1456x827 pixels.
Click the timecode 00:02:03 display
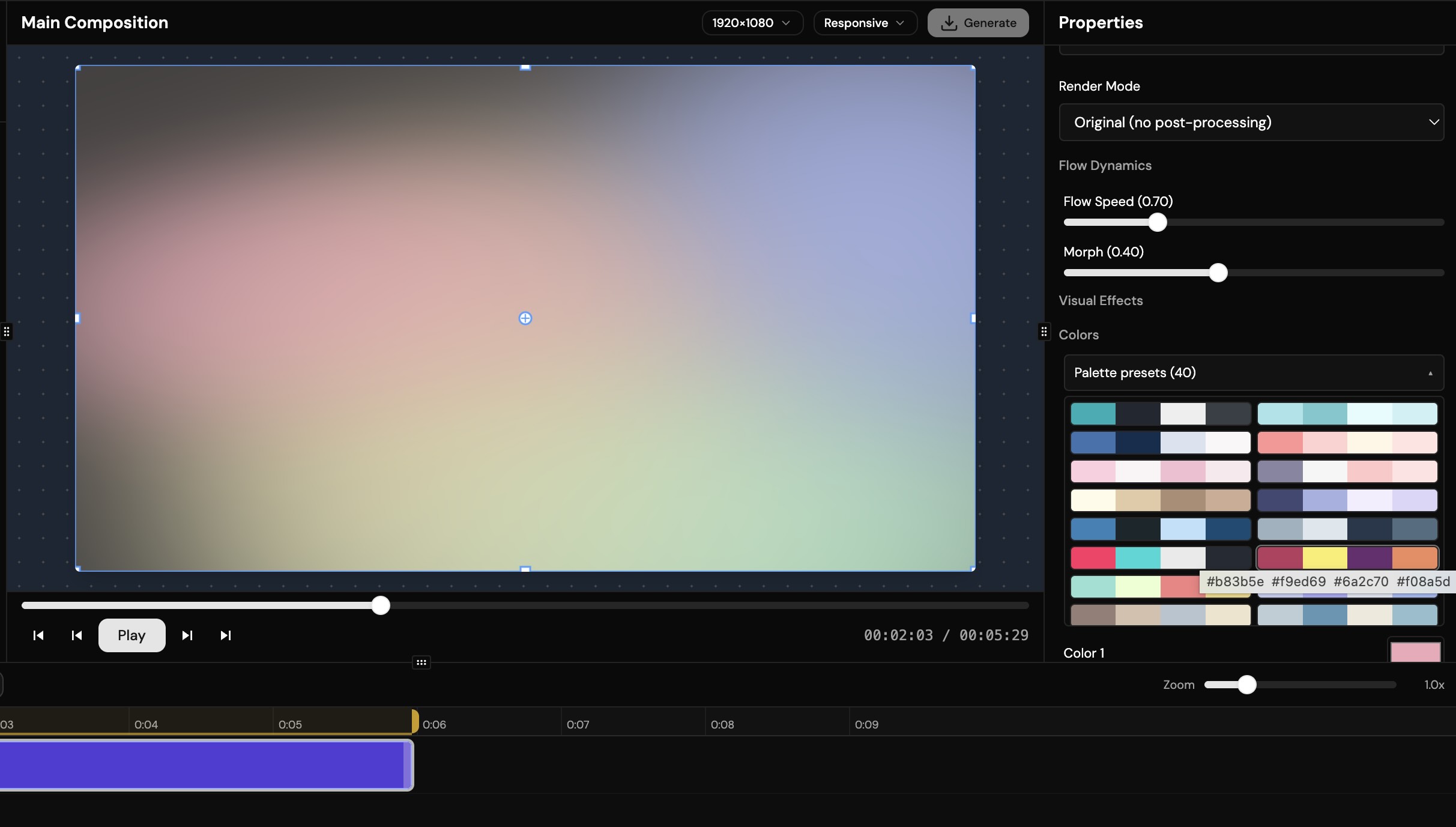(898, 635)
